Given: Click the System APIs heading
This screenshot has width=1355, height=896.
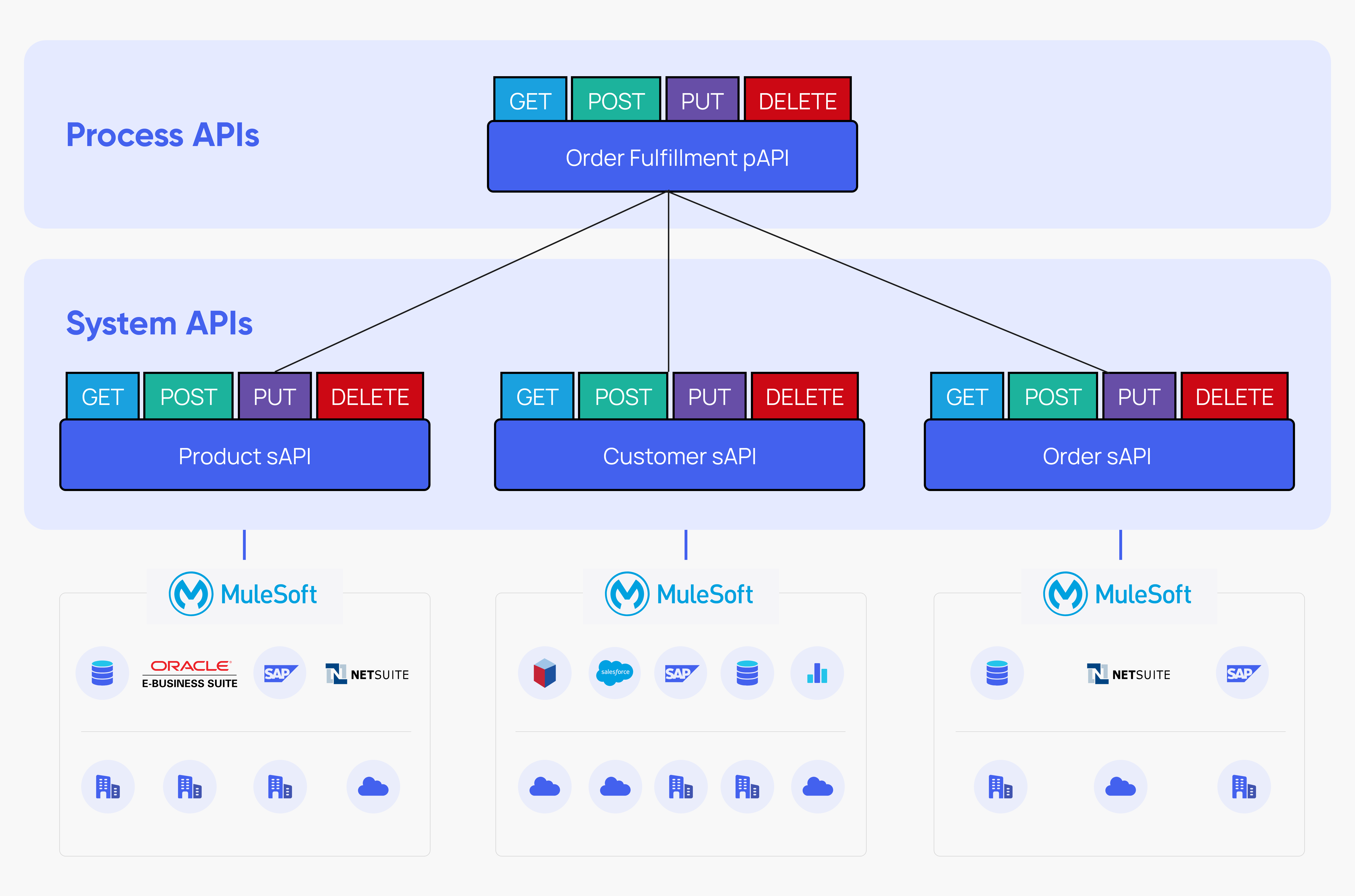Looking at the screenshot, I should (x=159, y=324).
